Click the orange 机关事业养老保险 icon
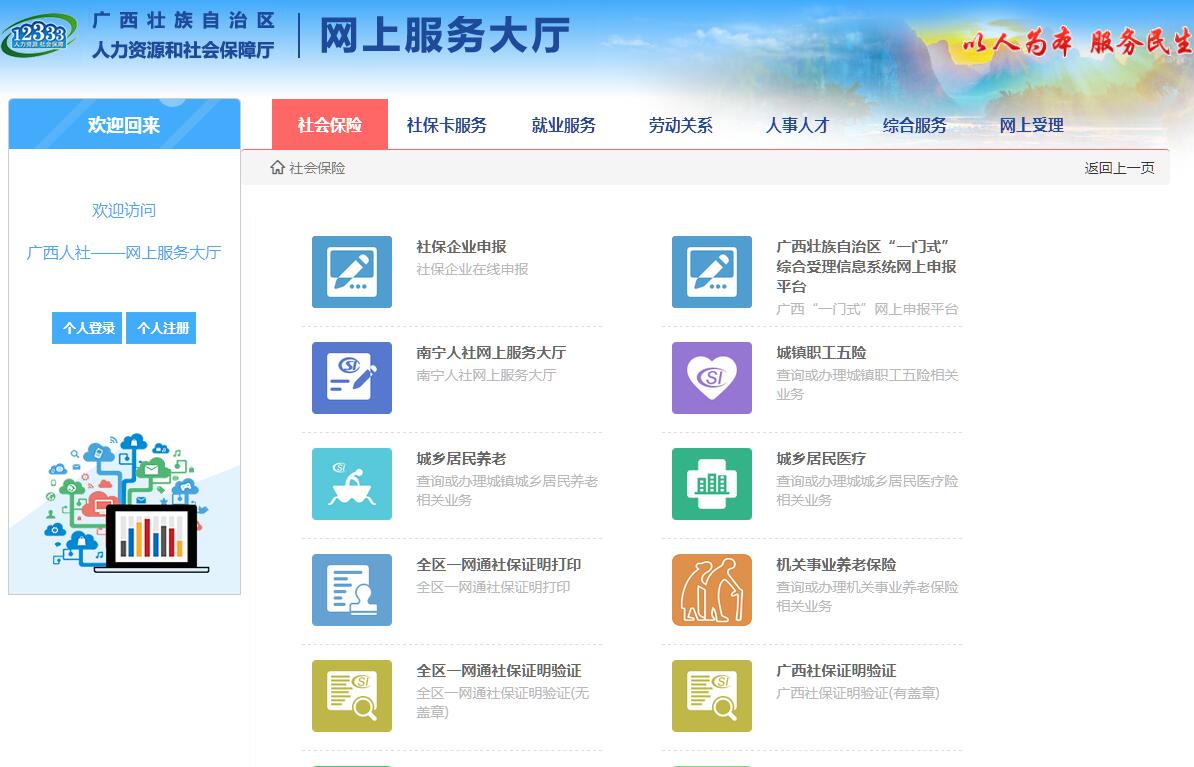Image resolution: width=1194 pixels, height=767 pixels. (x=712, y=590)
